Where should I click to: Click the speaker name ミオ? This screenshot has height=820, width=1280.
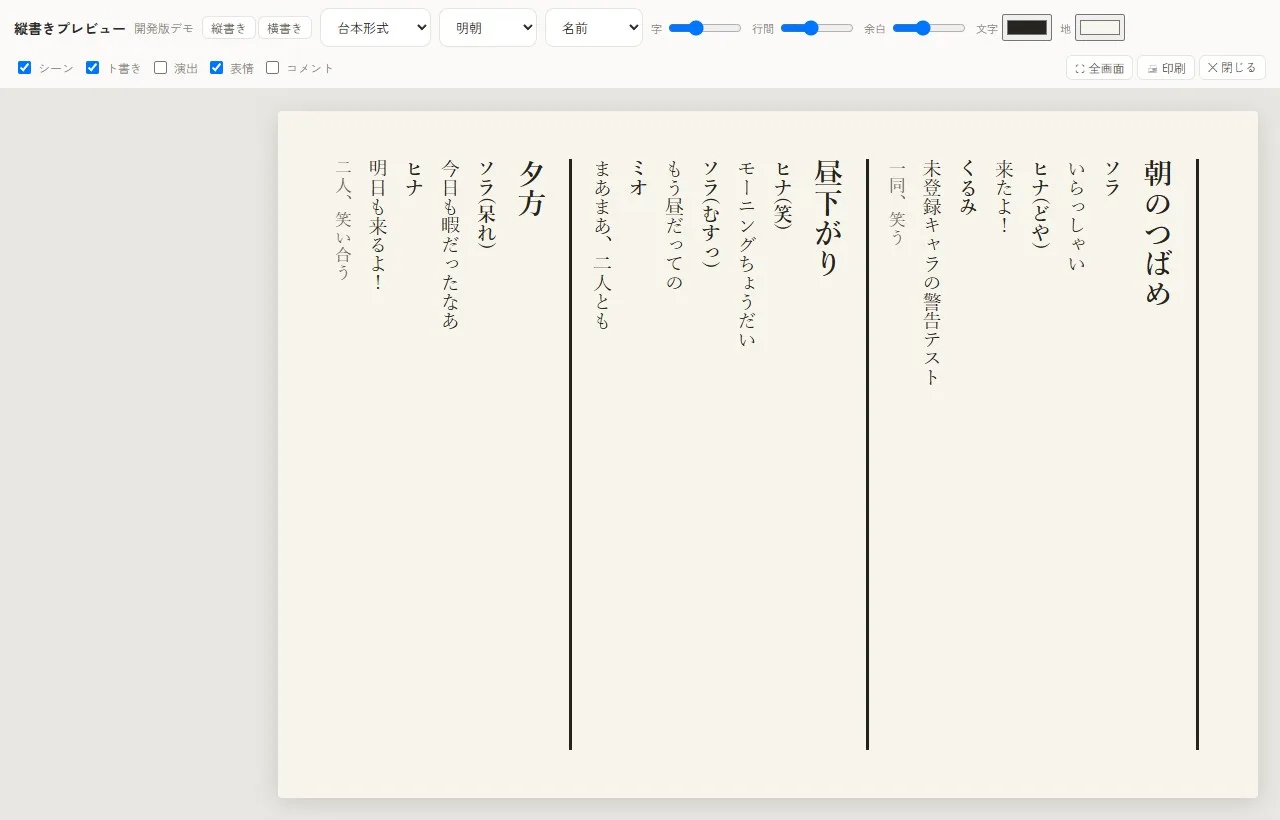pyautogui.click(x=639, y=177)
